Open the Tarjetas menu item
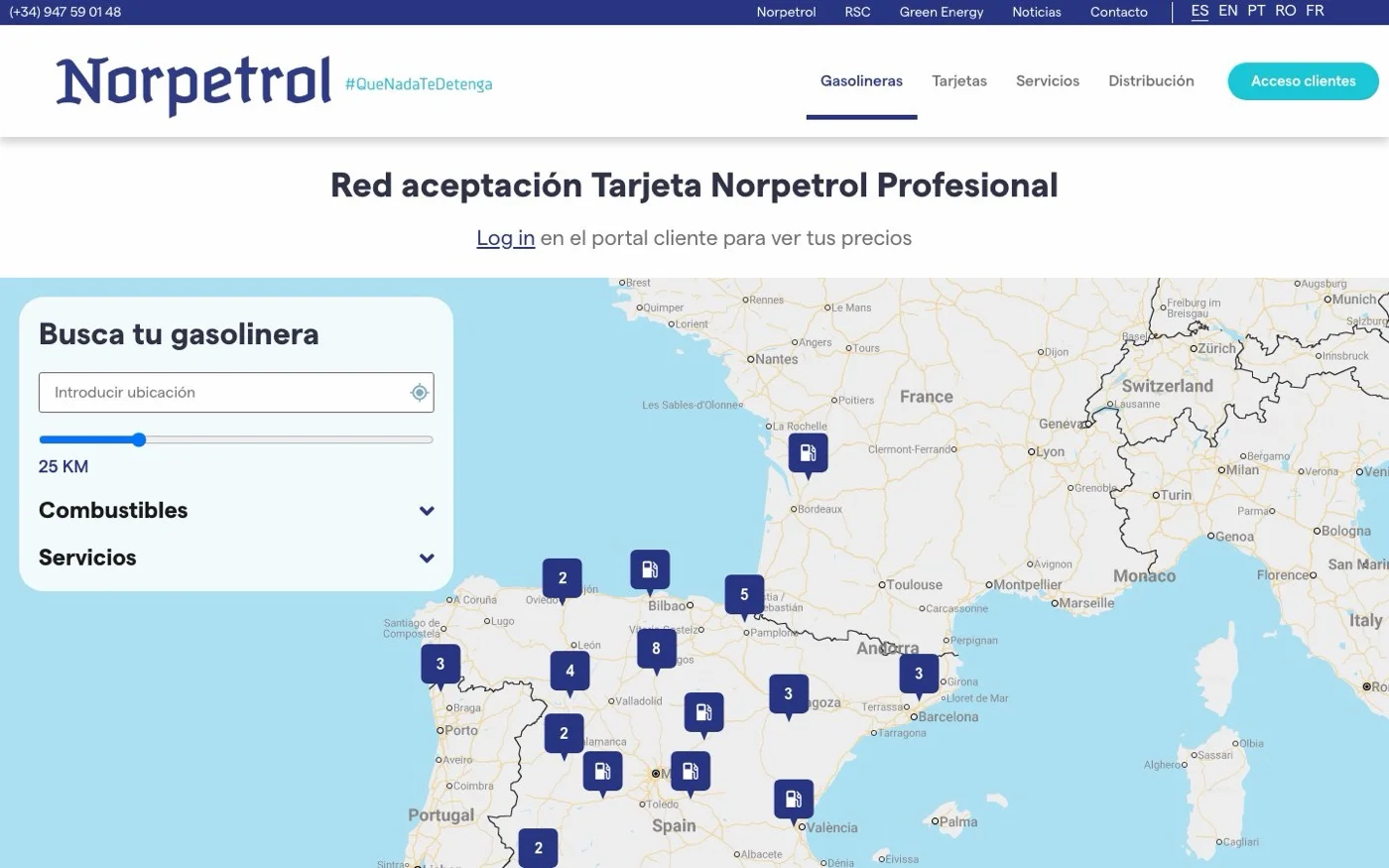1389x868 pixels. coord(959,81)
